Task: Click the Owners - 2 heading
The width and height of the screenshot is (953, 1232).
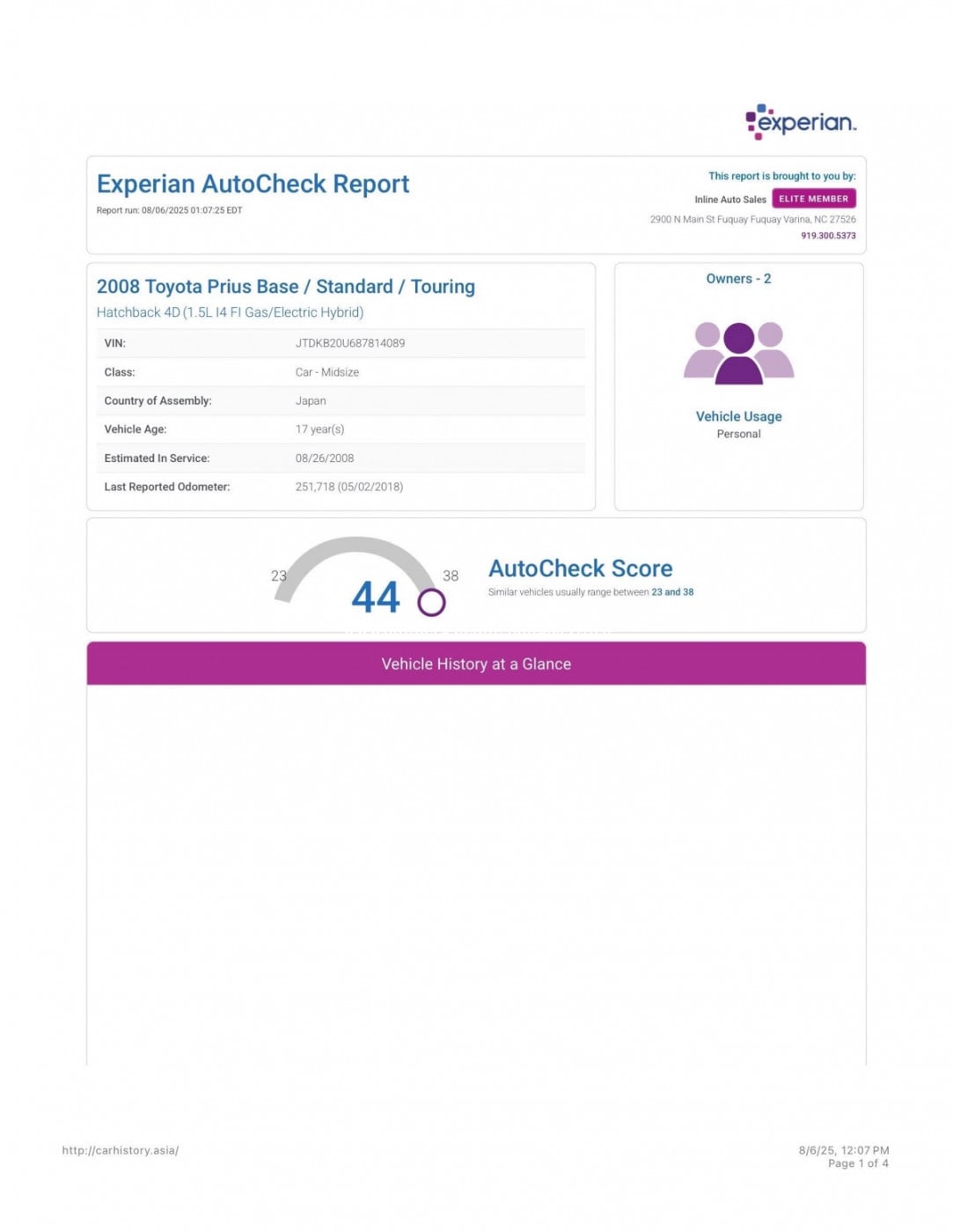Action: [x=738, y=279]
